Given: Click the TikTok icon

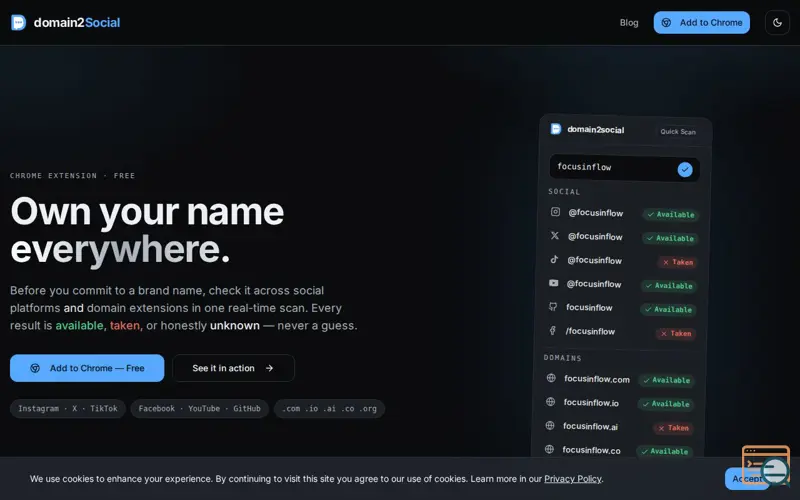Looking at the screenshot, I should point(554,259).
